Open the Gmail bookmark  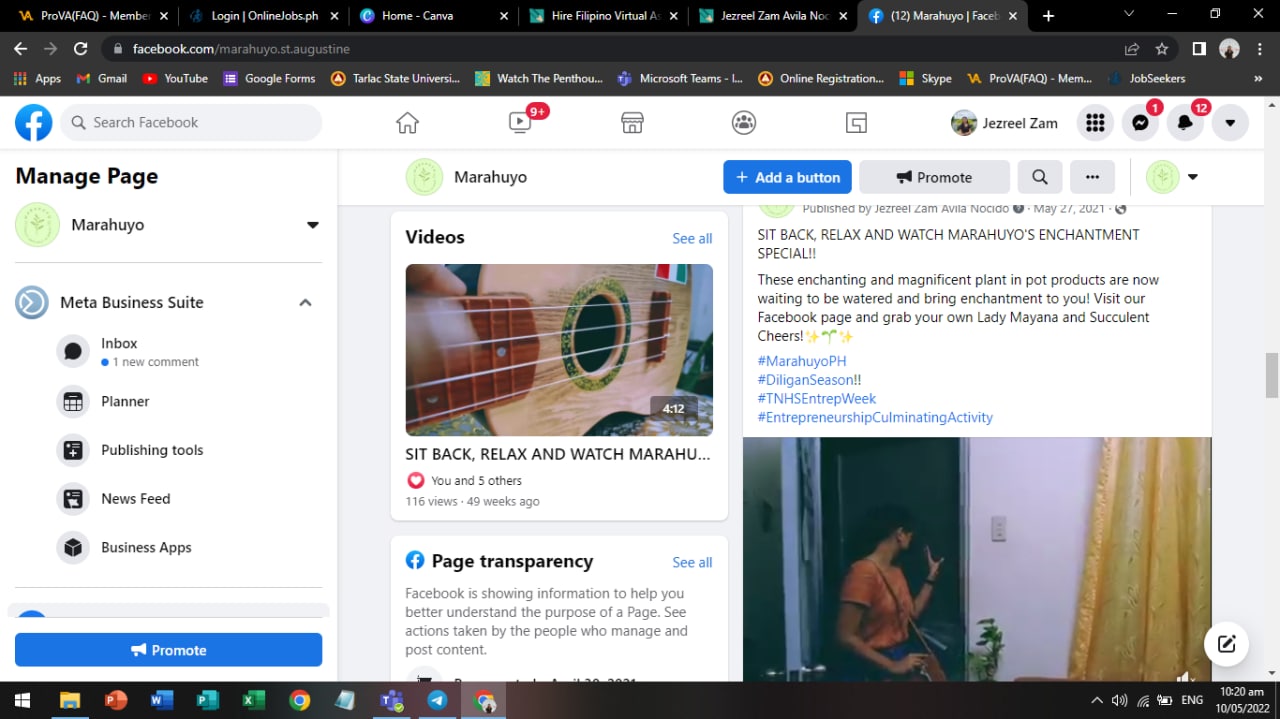[x=103, y=78]
